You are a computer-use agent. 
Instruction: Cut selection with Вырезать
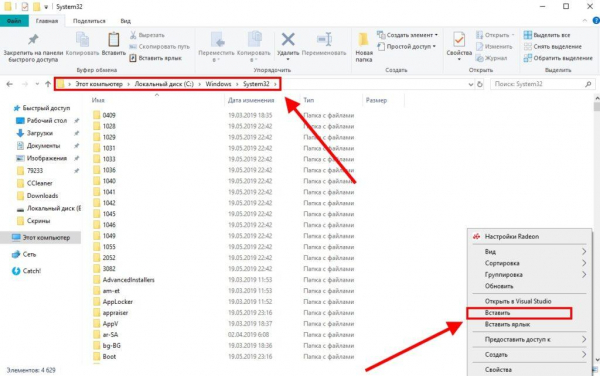tap(147, 35)
